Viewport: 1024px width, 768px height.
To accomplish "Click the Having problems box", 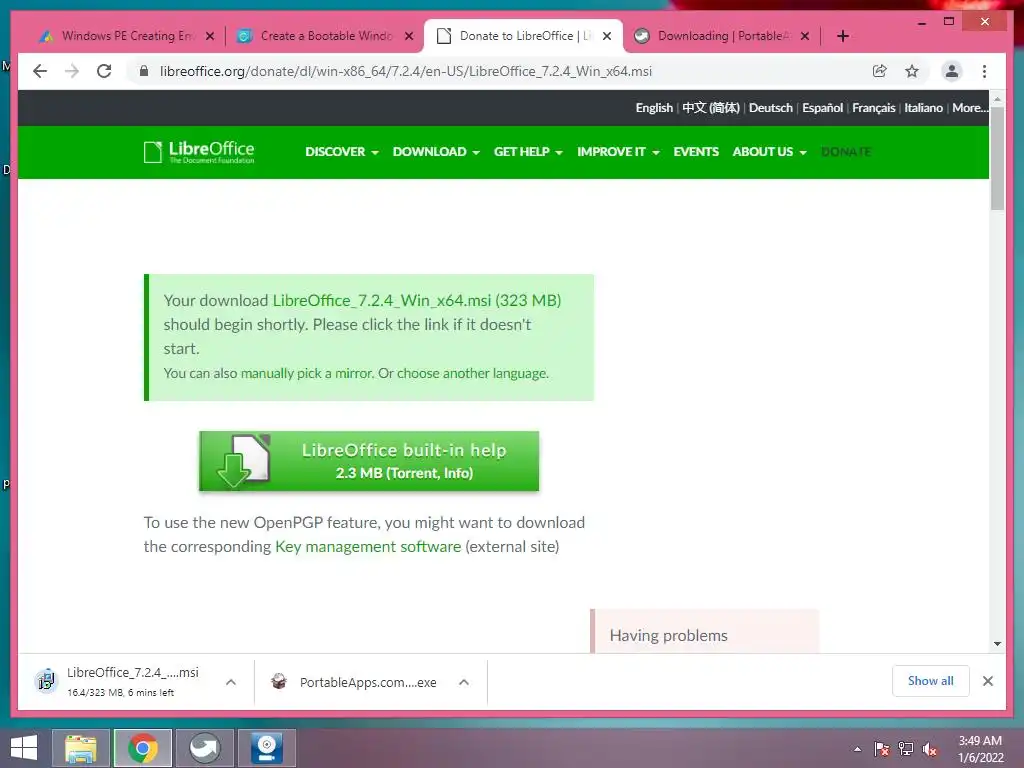I will (x=704, y=631).
